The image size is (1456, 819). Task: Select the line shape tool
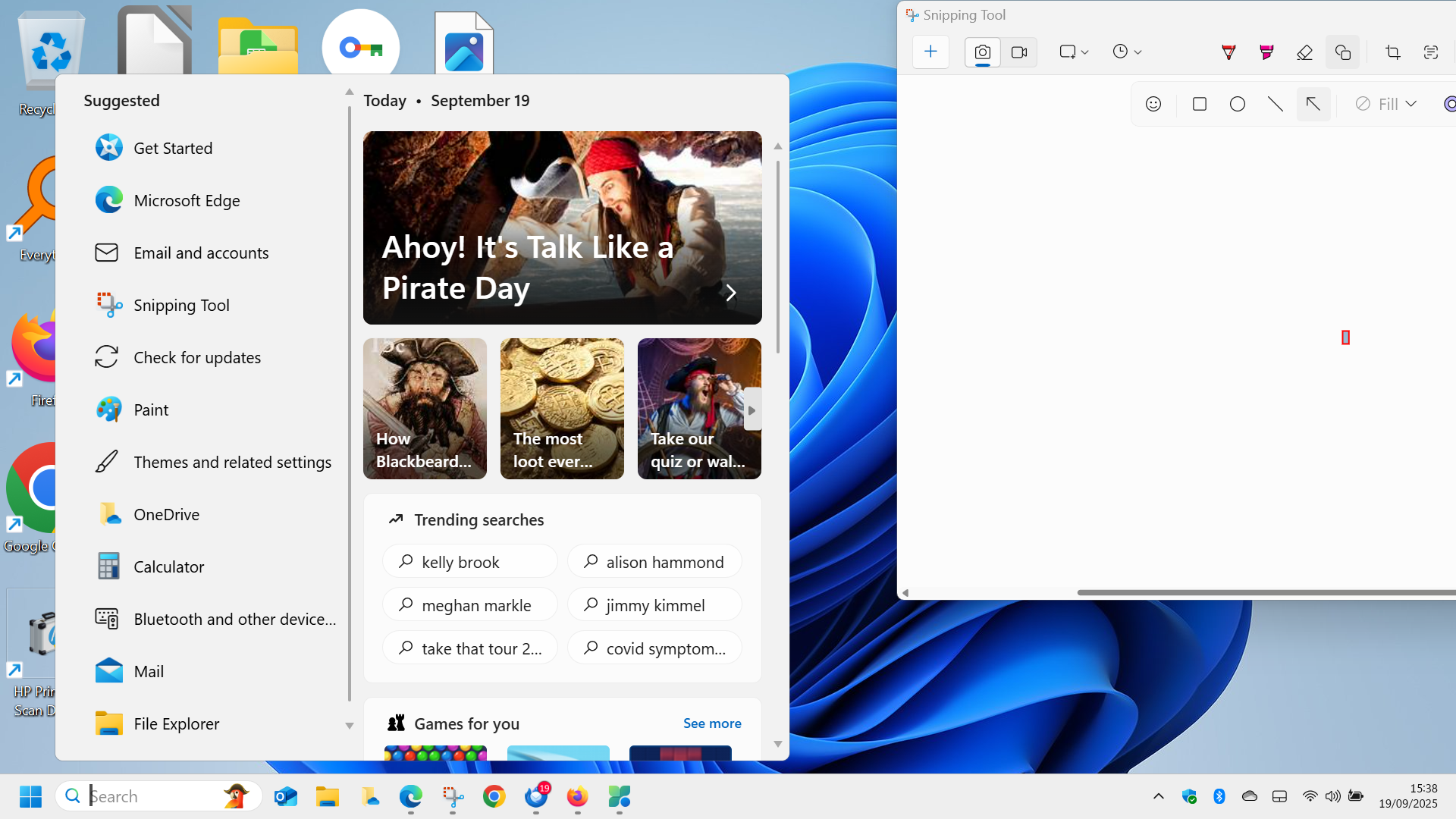pos(1276,104)
